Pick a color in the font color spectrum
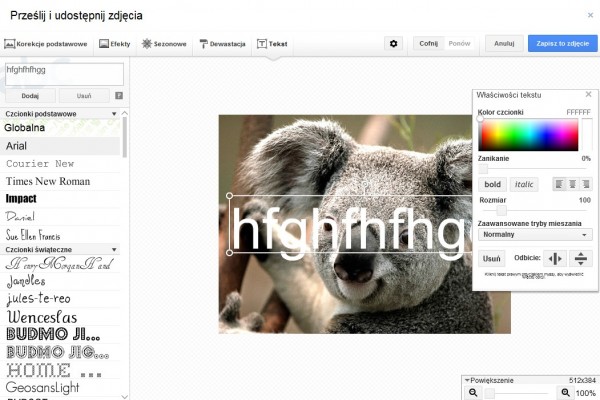 [528, 134]
